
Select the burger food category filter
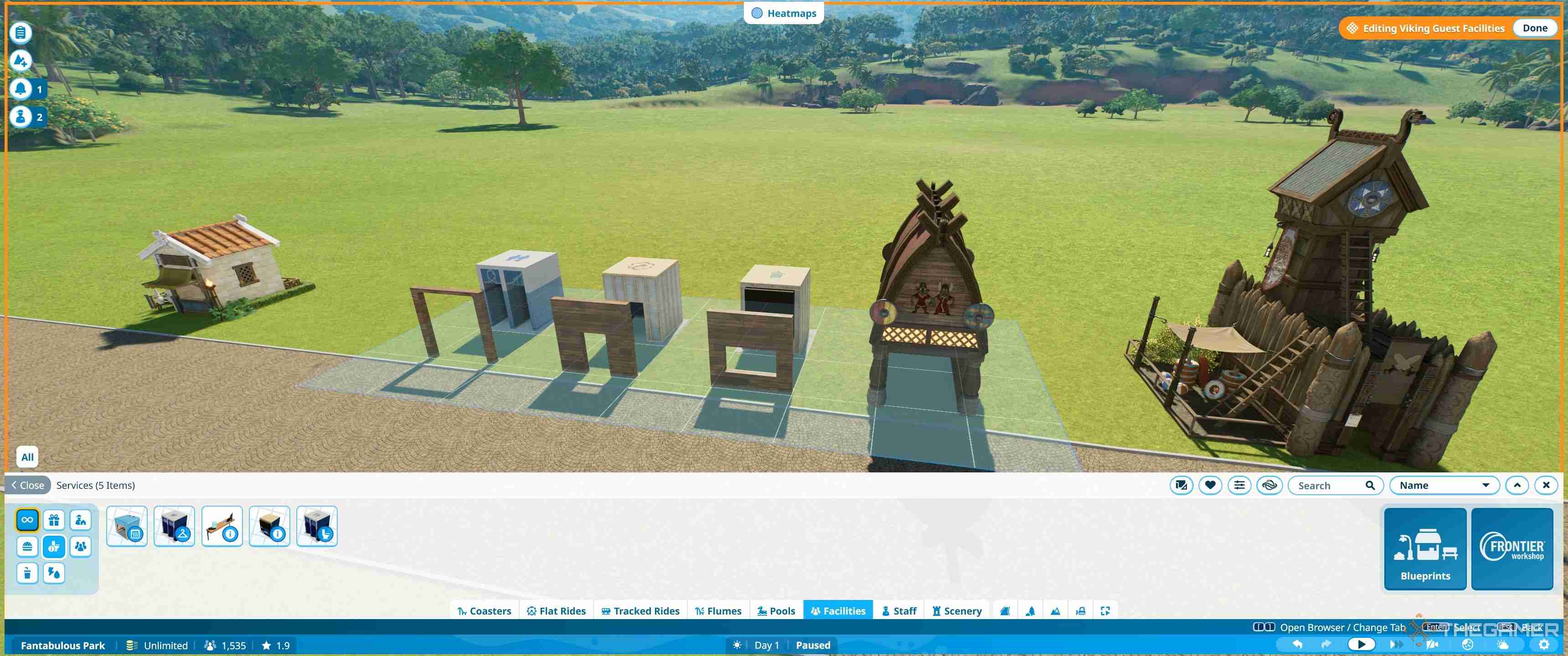pos(27,547)
